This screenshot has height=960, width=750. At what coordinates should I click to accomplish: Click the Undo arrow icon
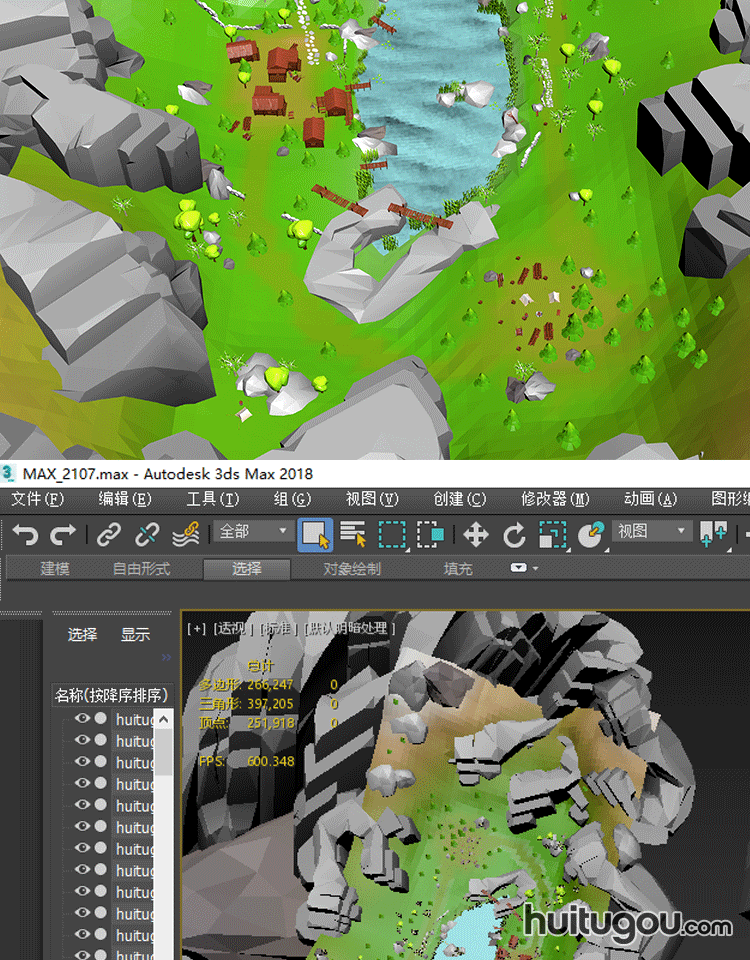point(26,535)
